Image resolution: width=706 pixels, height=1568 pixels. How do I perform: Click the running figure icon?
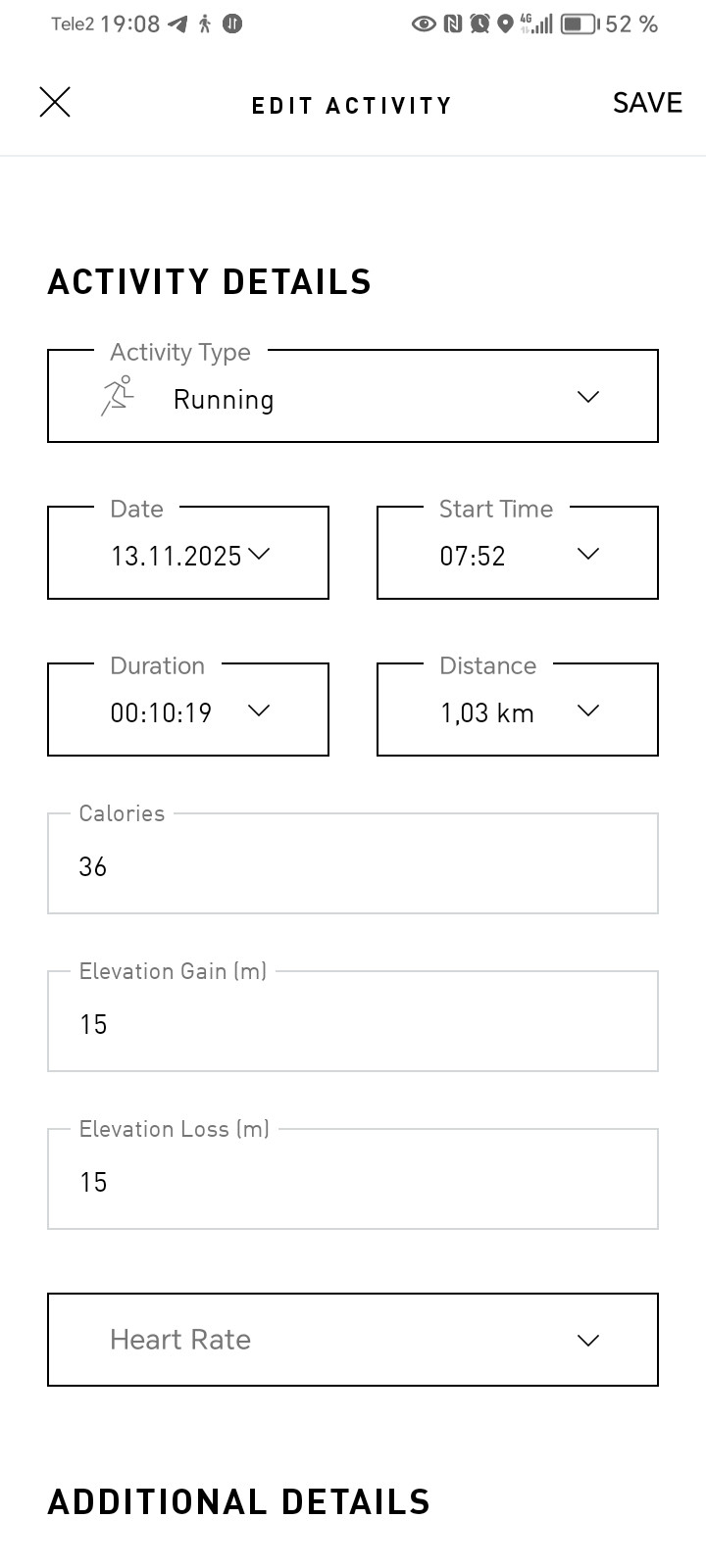coord(117,397)
